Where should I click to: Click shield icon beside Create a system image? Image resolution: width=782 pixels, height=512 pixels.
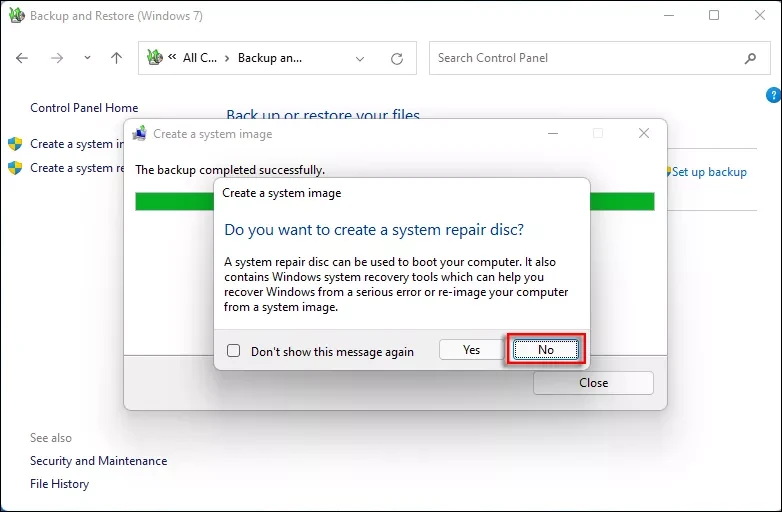click(15, 144)
